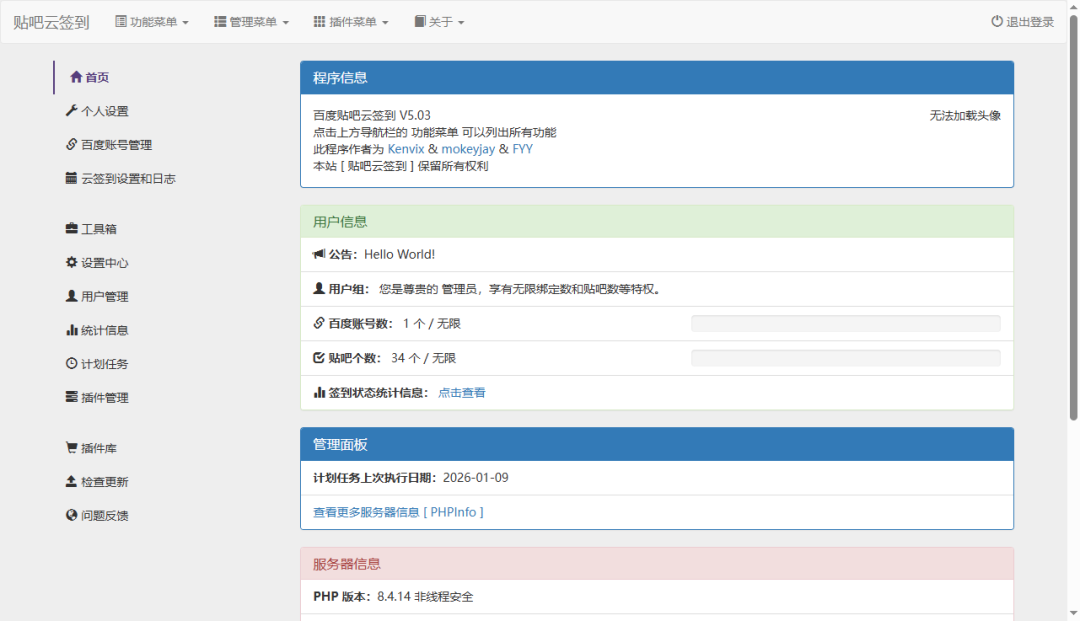Click the clock icon for 计划任务
Screen dimensions: 1080x621
tap(71, 364)
